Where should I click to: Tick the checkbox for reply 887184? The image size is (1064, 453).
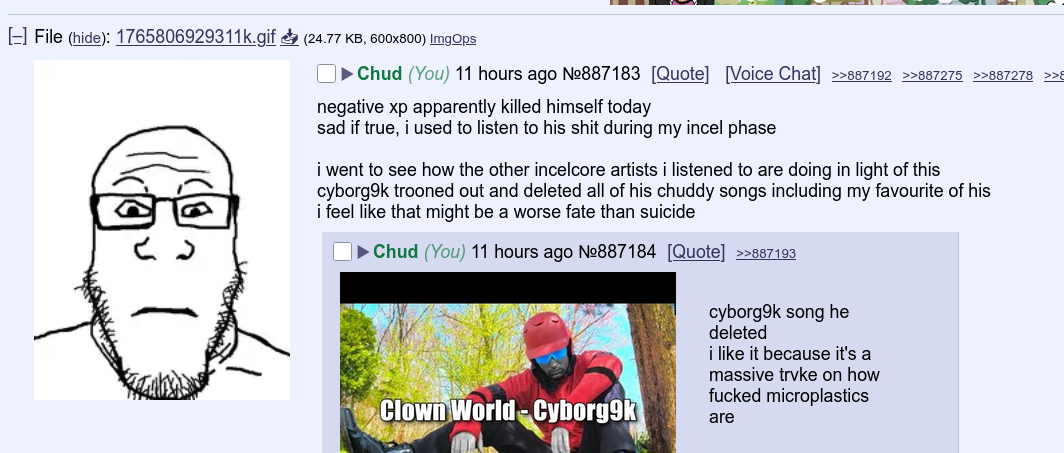pos(343,252)
